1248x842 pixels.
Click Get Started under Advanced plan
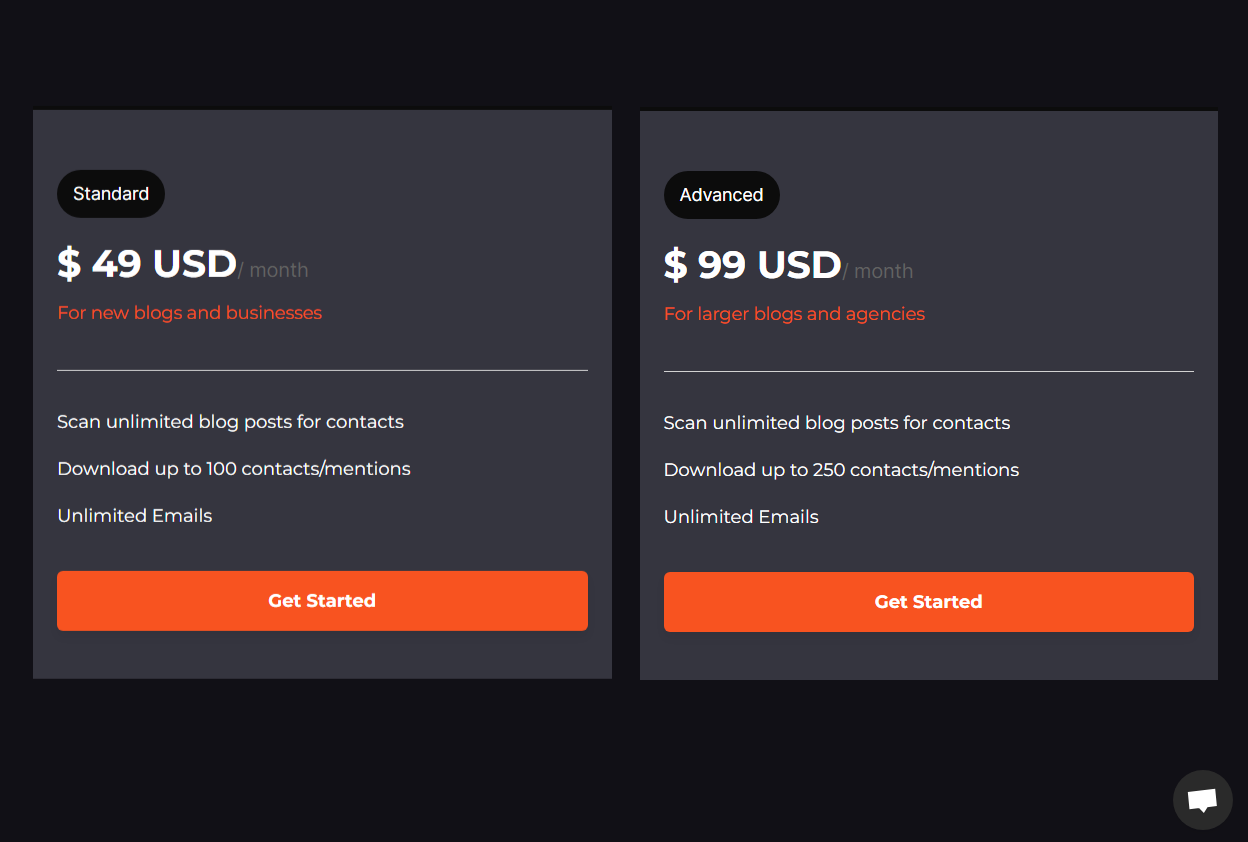coord(928,602)
